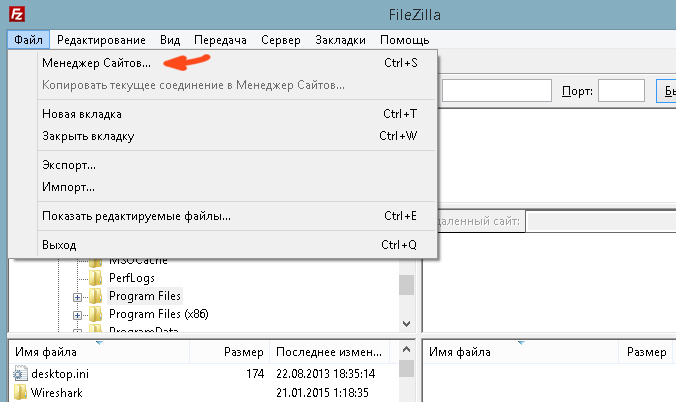The height and width of the screenshot is (402, 676).
Task: Select Закрыть вкладку menu entry
Action: [237, 136]
